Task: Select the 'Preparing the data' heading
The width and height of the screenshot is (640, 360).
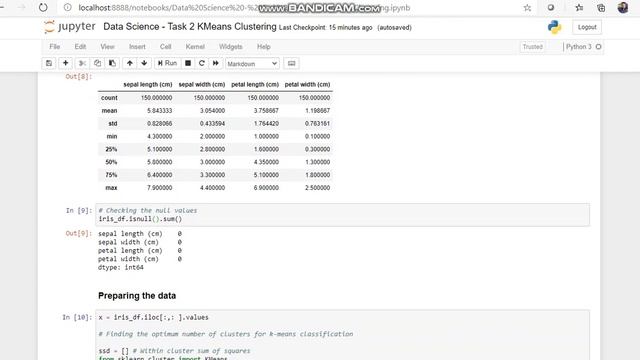Action: [137, 296]
